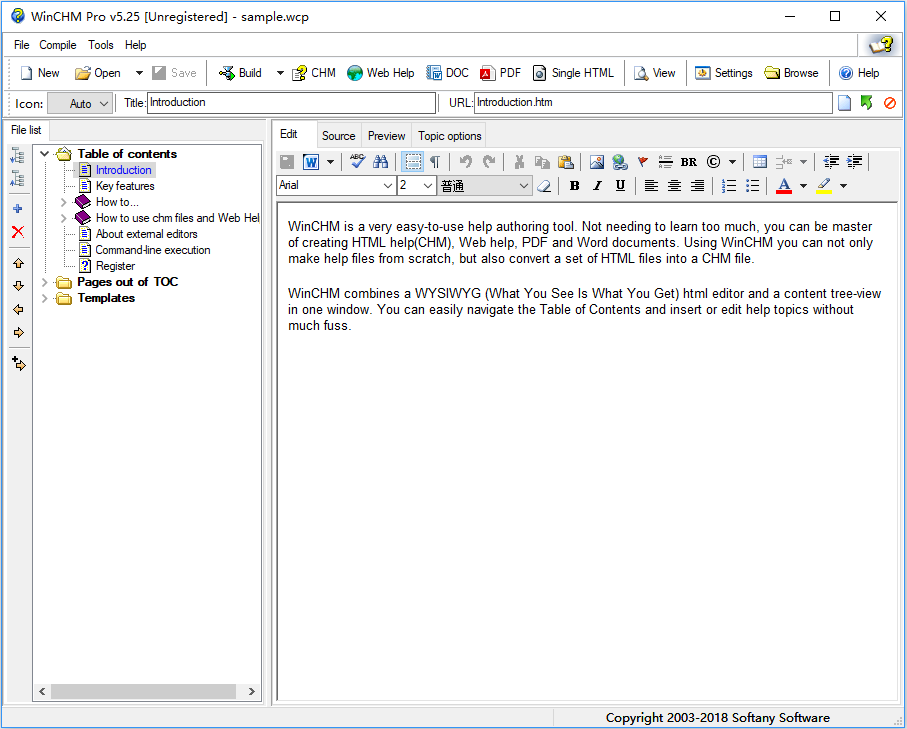
Task: Expand the Pages out of TOC folder
Action: [x=45, y=282]
